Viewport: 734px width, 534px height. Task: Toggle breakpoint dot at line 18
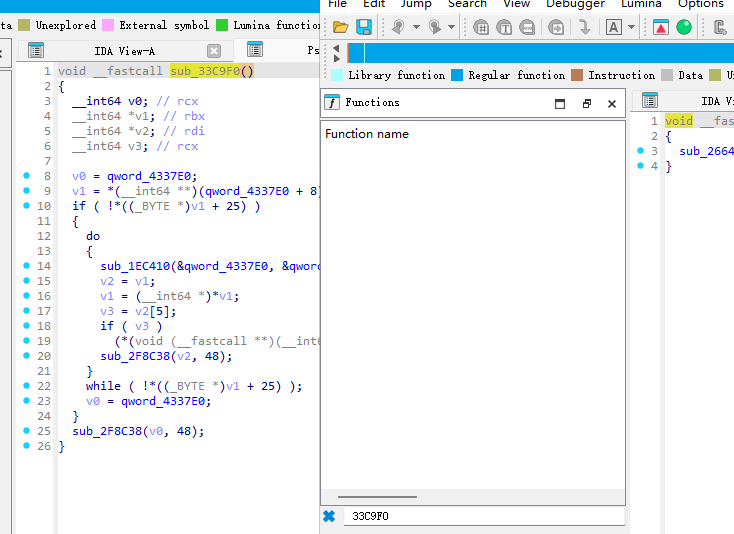(x=27, y=325)
